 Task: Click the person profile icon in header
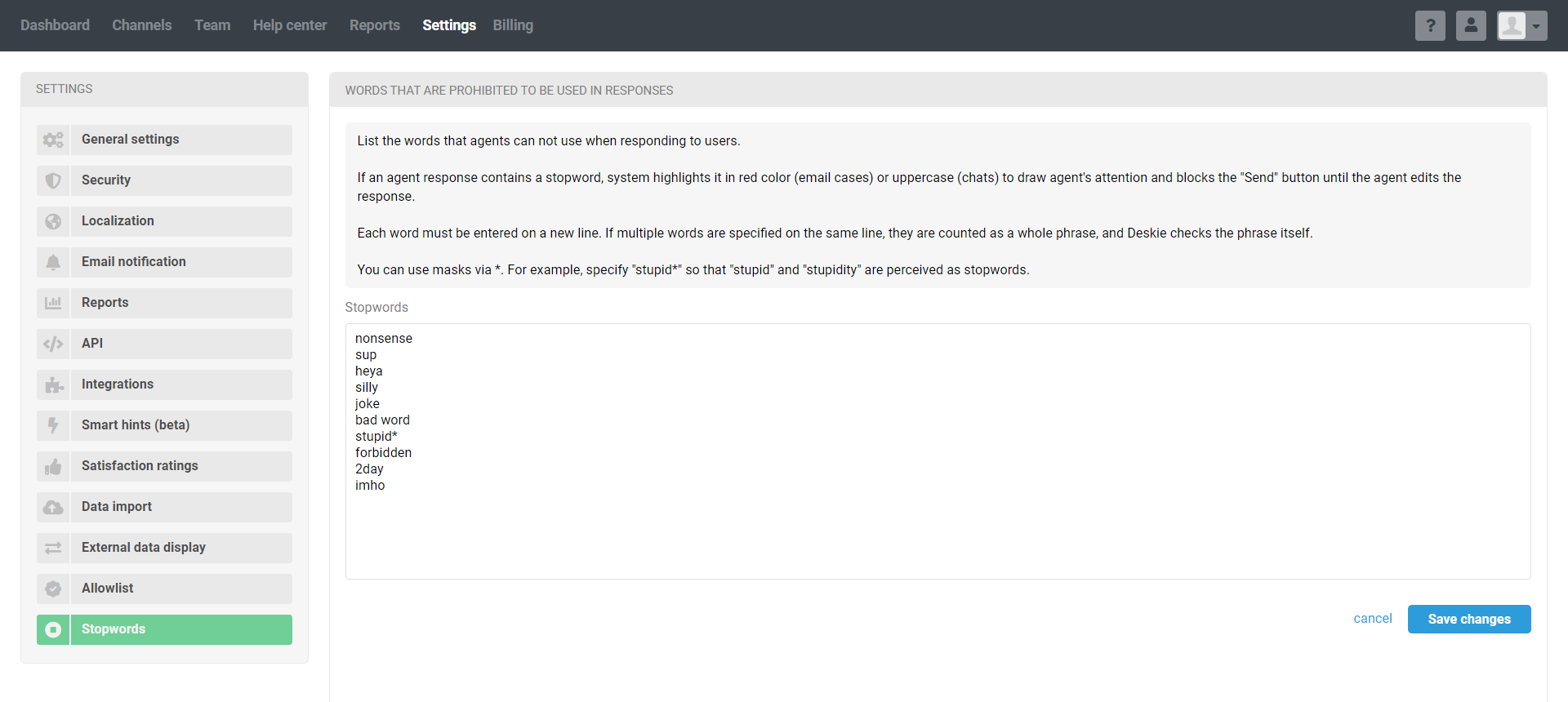(1471, 25)
